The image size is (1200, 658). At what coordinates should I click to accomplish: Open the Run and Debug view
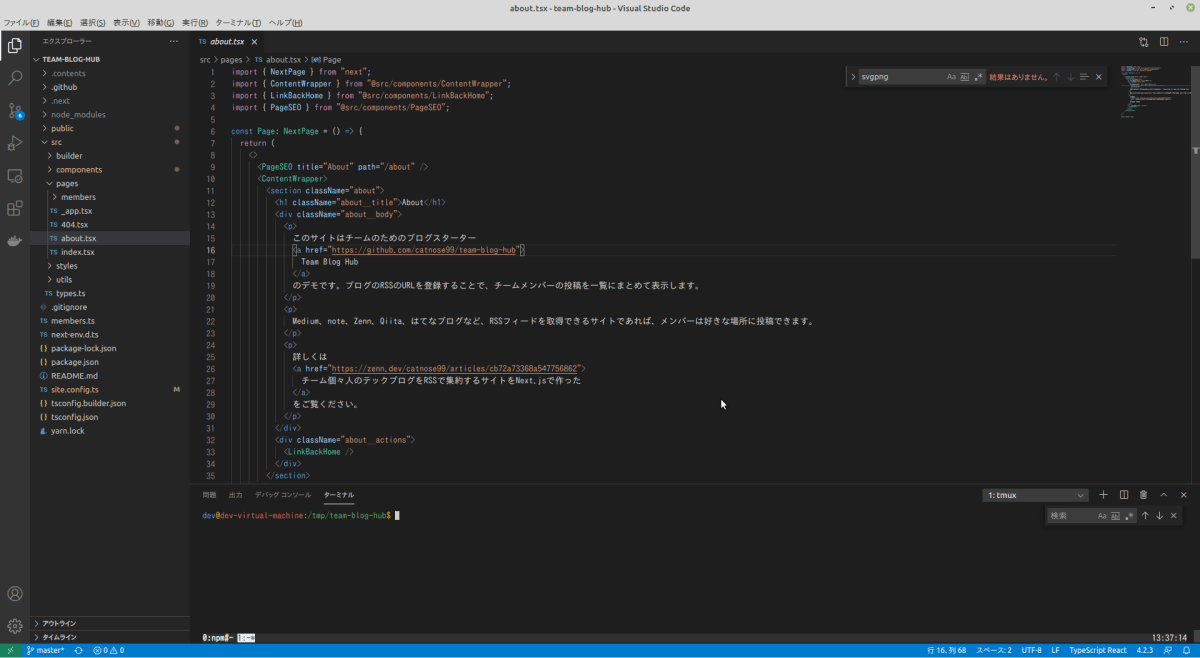[x=15, y=143]
